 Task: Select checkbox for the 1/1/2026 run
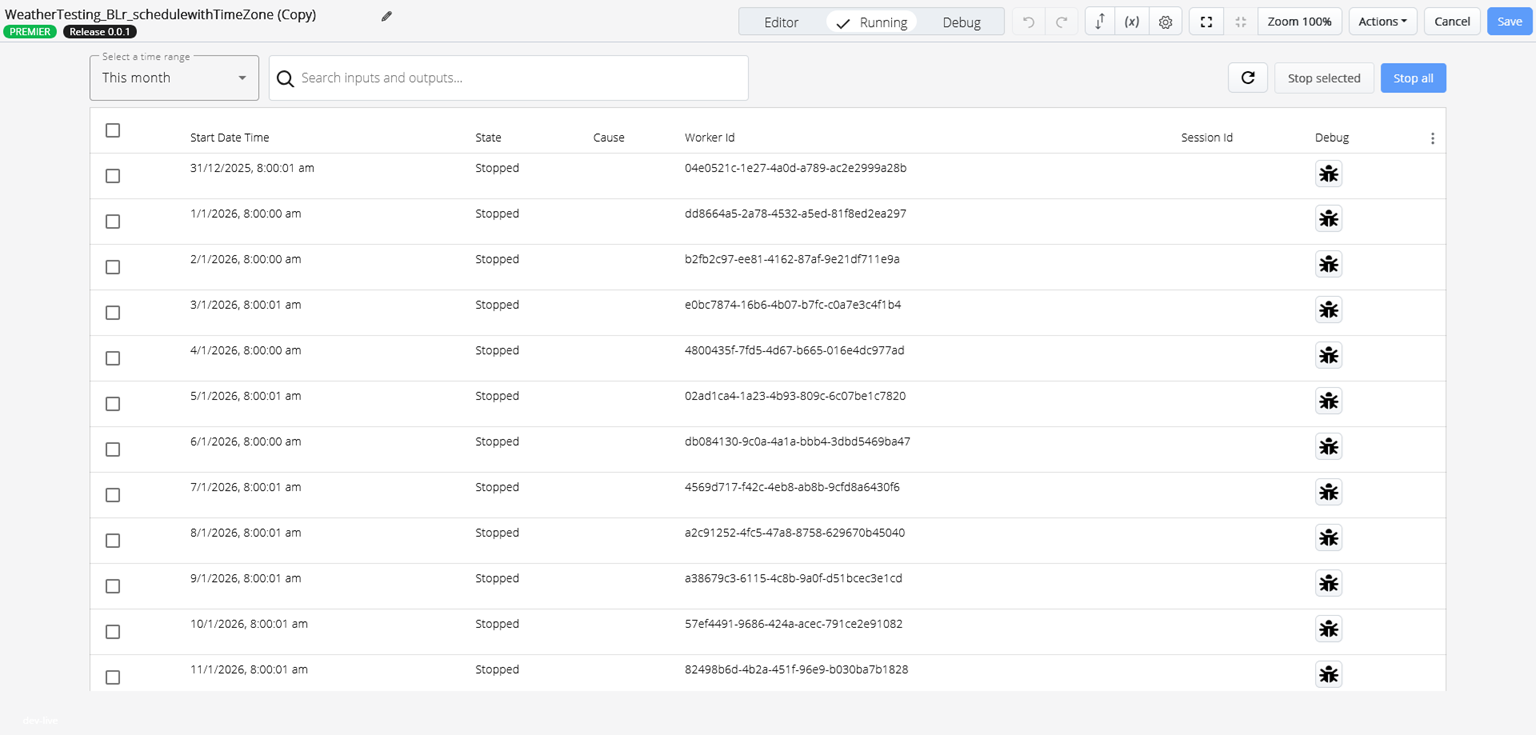coord(113,222)
